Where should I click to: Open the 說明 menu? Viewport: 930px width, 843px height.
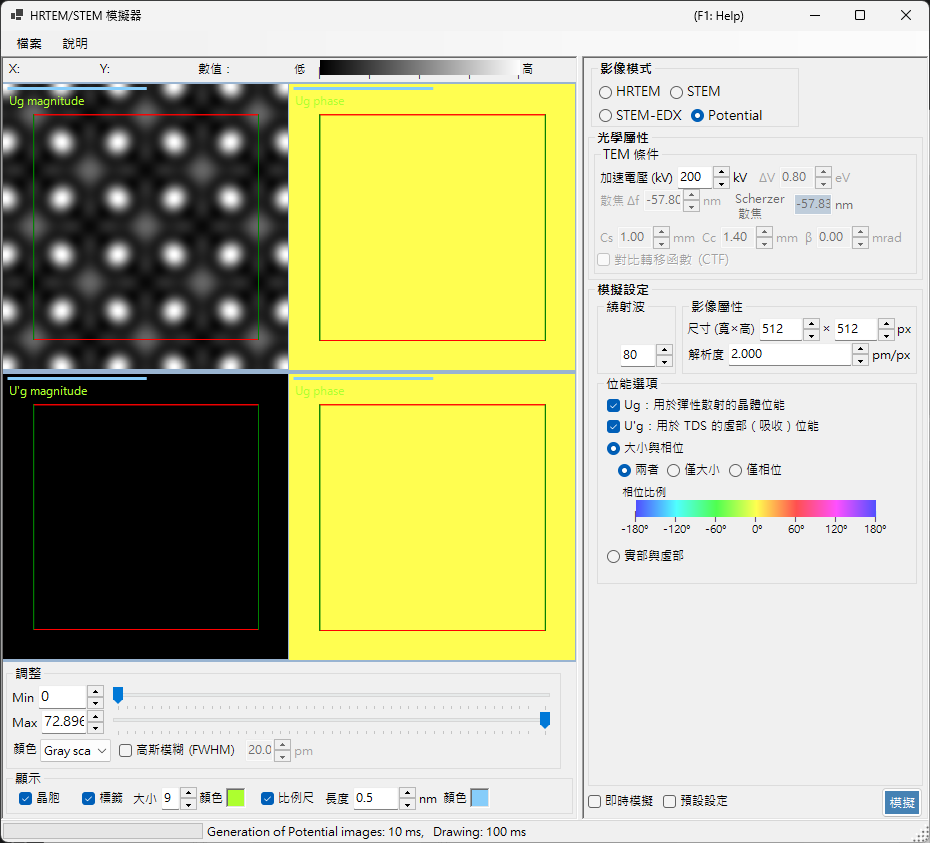click(x=75, y=43)
